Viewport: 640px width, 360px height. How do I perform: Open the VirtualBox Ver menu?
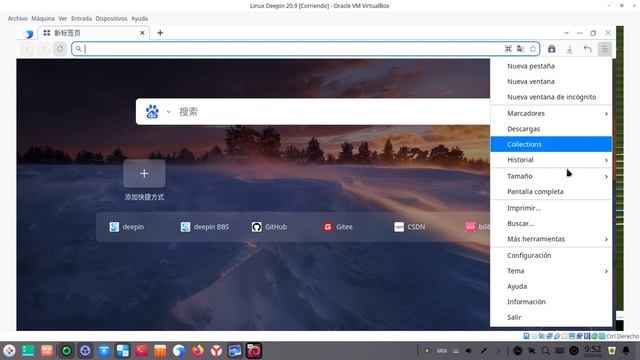(63, 18)
